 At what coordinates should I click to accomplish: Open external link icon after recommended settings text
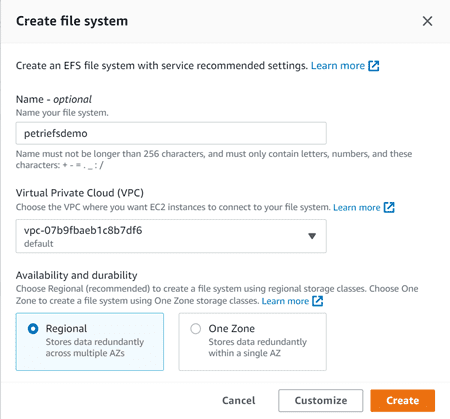pyautogui.click(x=374, y=66)
